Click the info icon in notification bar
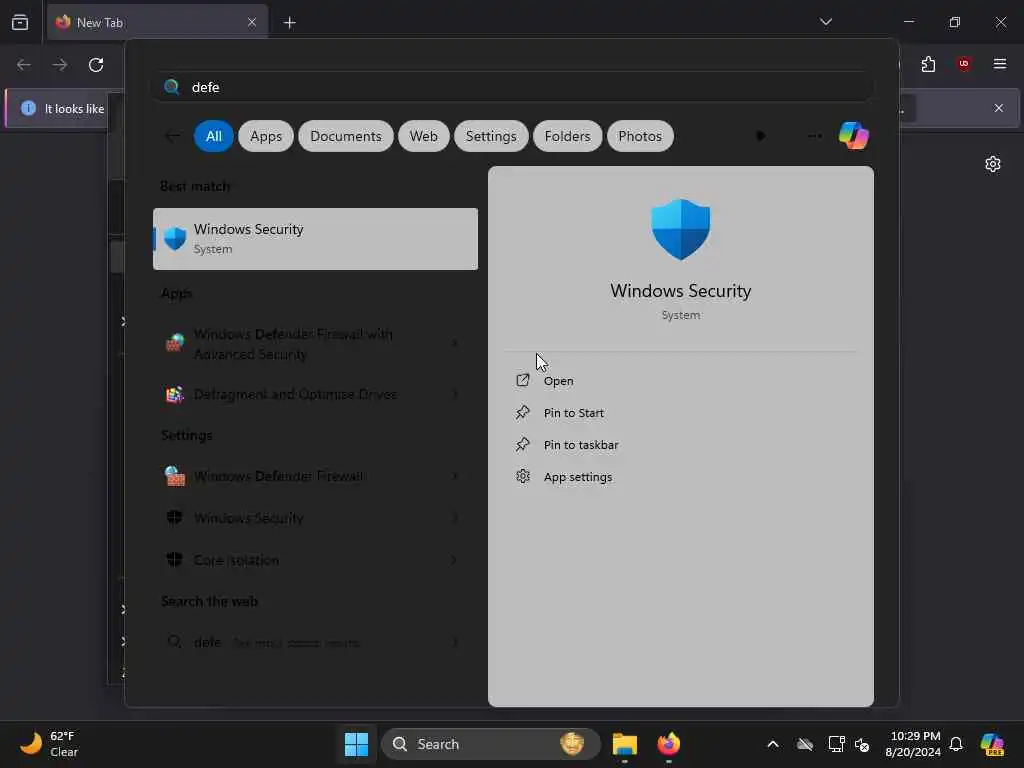 pos(28,108)
